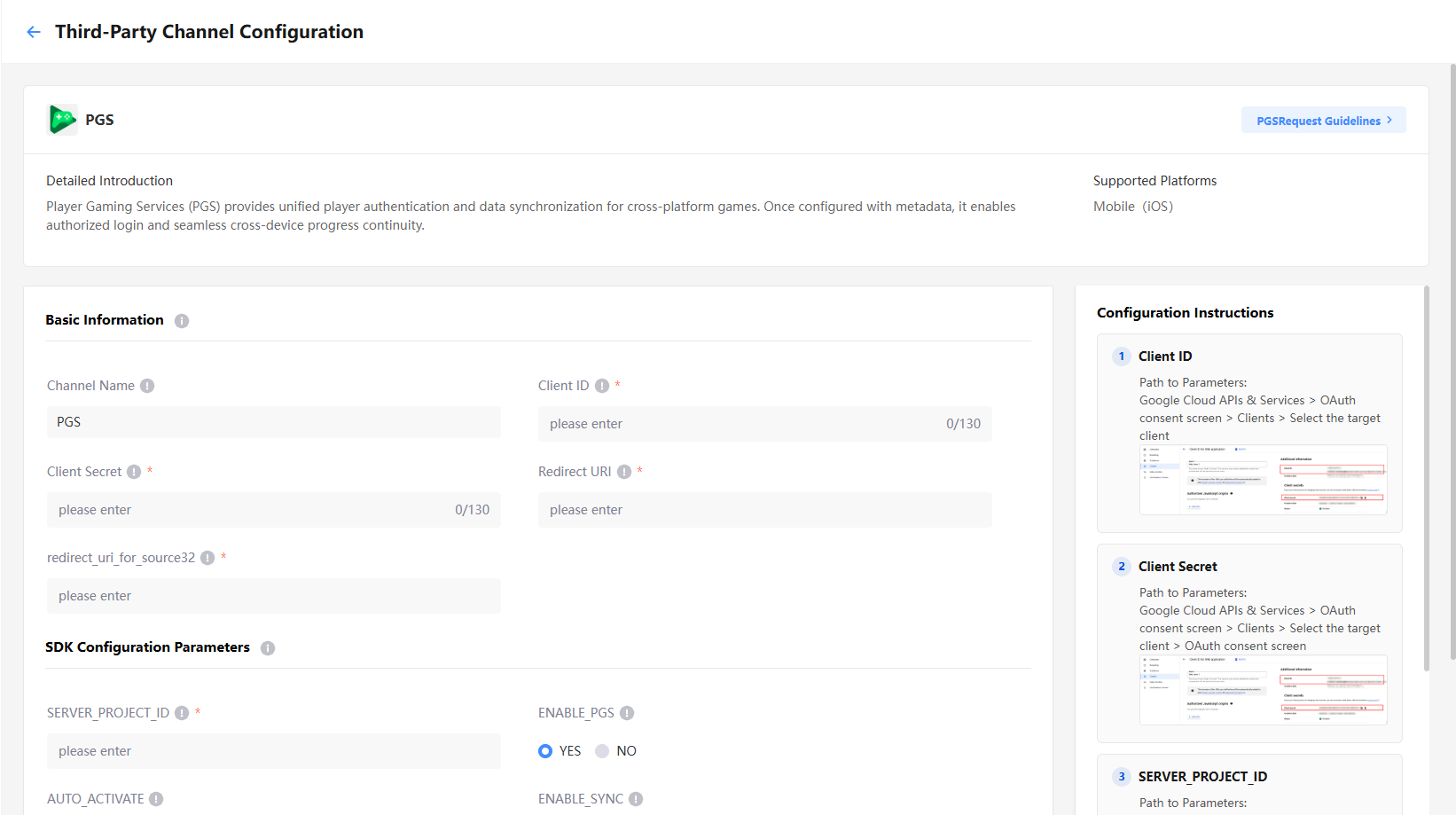Show info tooltip for redirect_uri_for_source32
The height and width of the screenshot is (815, 1456).
tap(207, 558)
